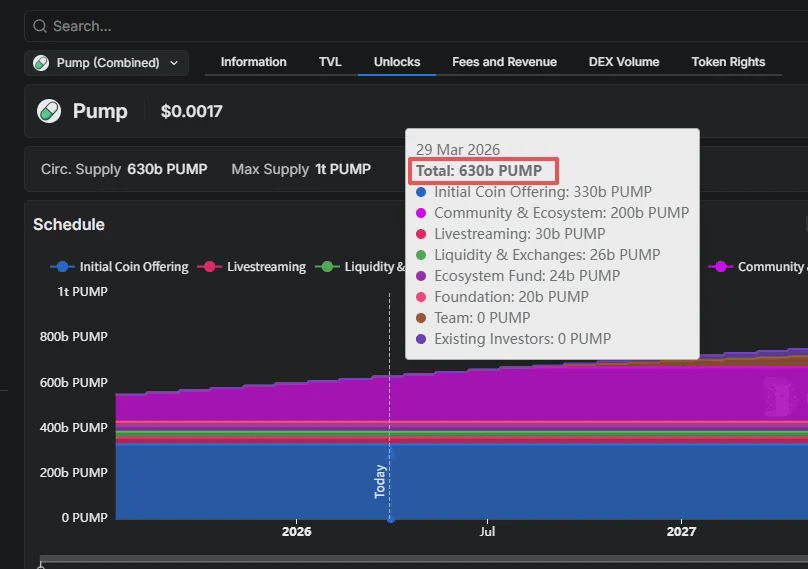Click the Jul x-axis label

(487, 531)
